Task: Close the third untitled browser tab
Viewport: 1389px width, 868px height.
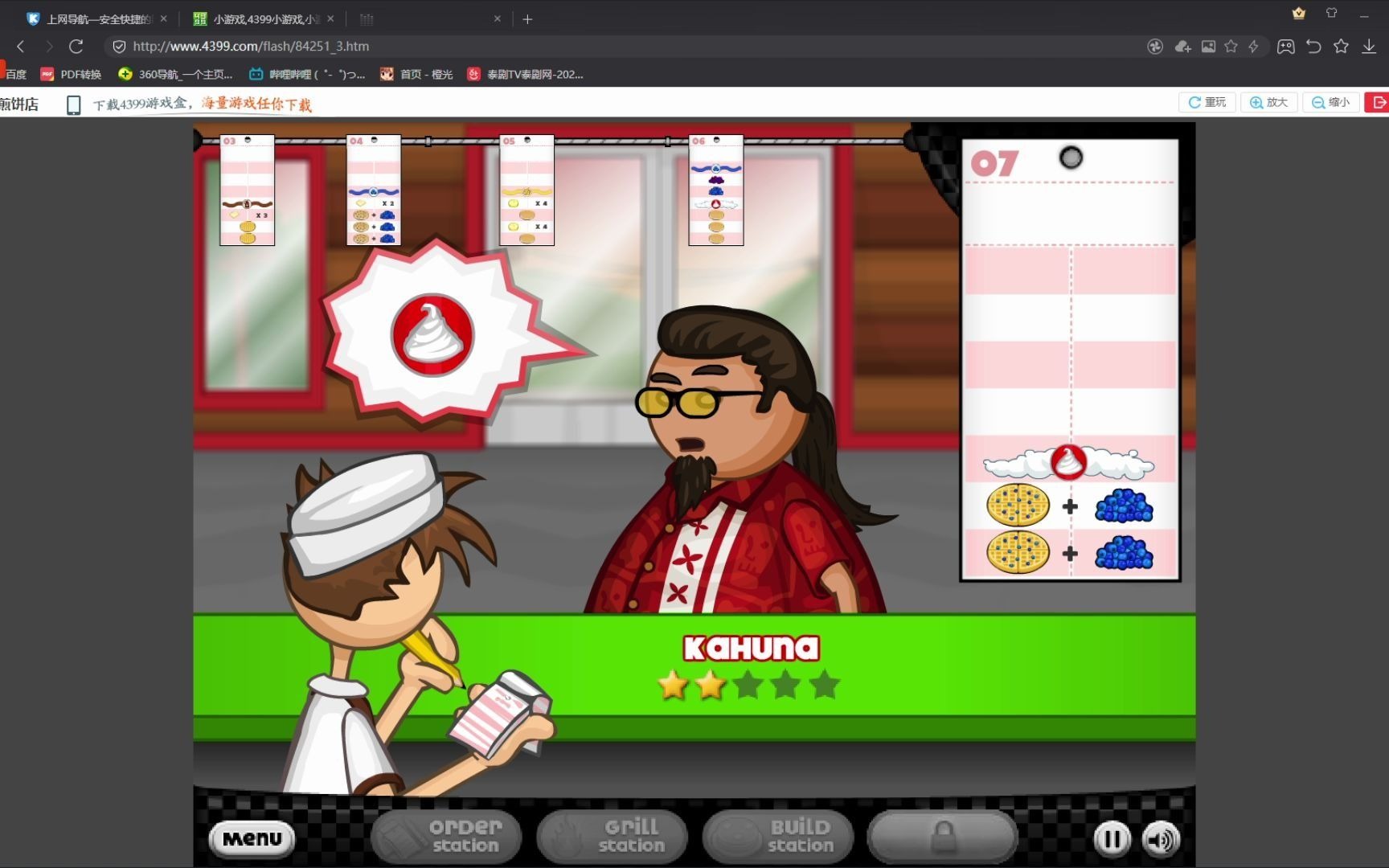Action: [x=497, y=18]
